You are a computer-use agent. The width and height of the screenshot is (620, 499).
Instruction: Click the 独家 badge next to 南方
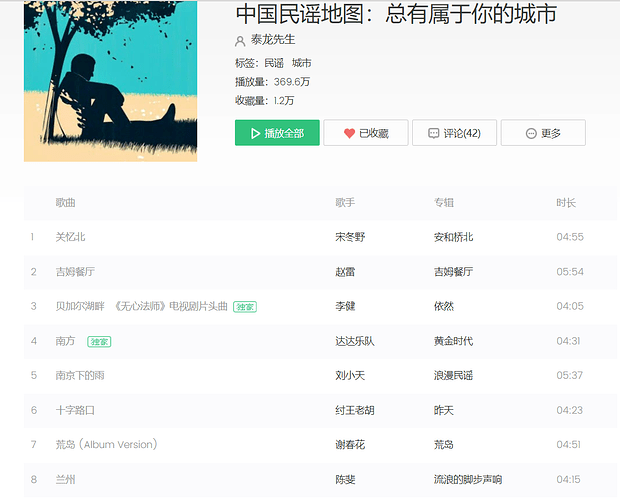(x=99, y=341)
